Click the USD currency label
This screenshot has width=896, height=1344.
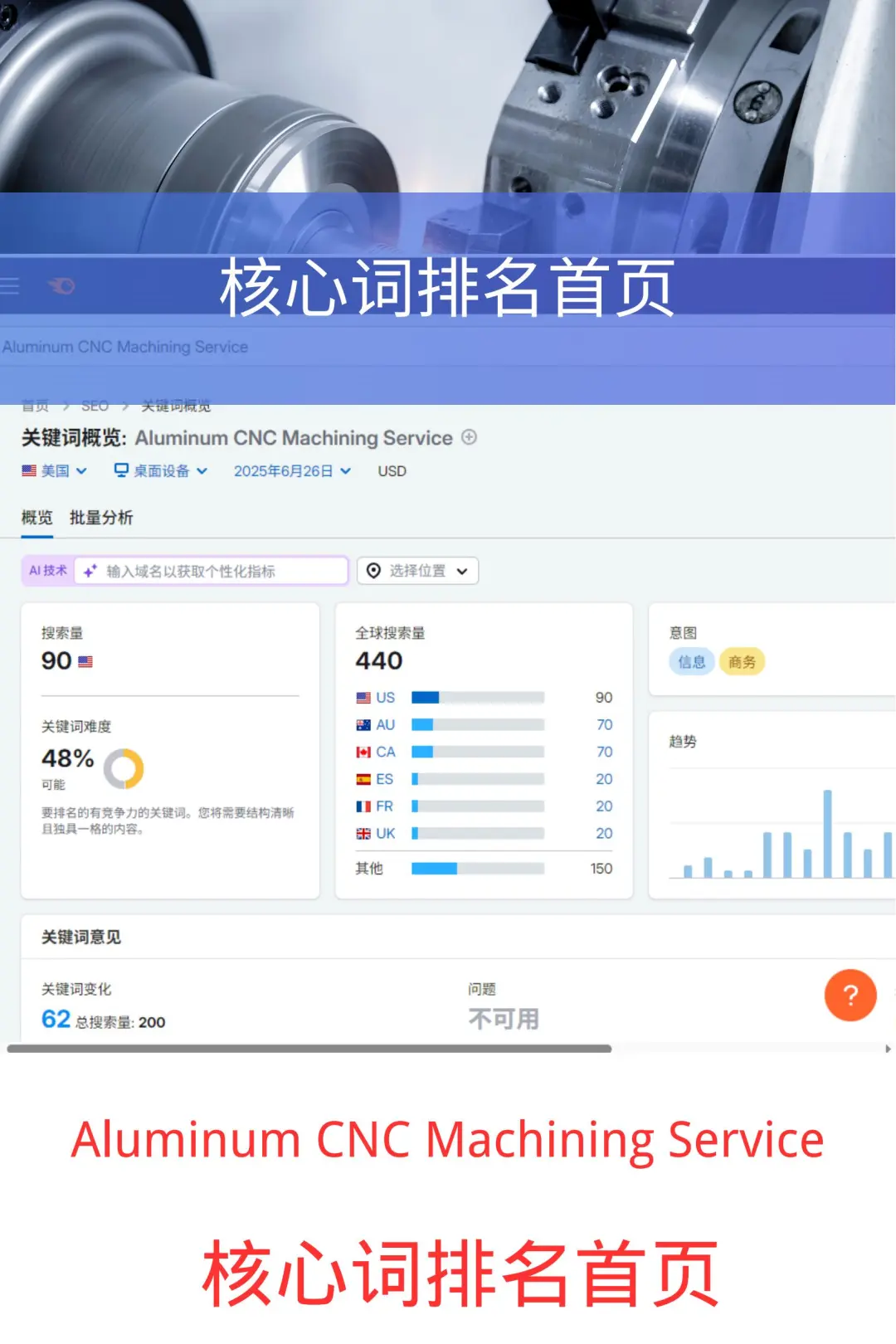point(392,471)
